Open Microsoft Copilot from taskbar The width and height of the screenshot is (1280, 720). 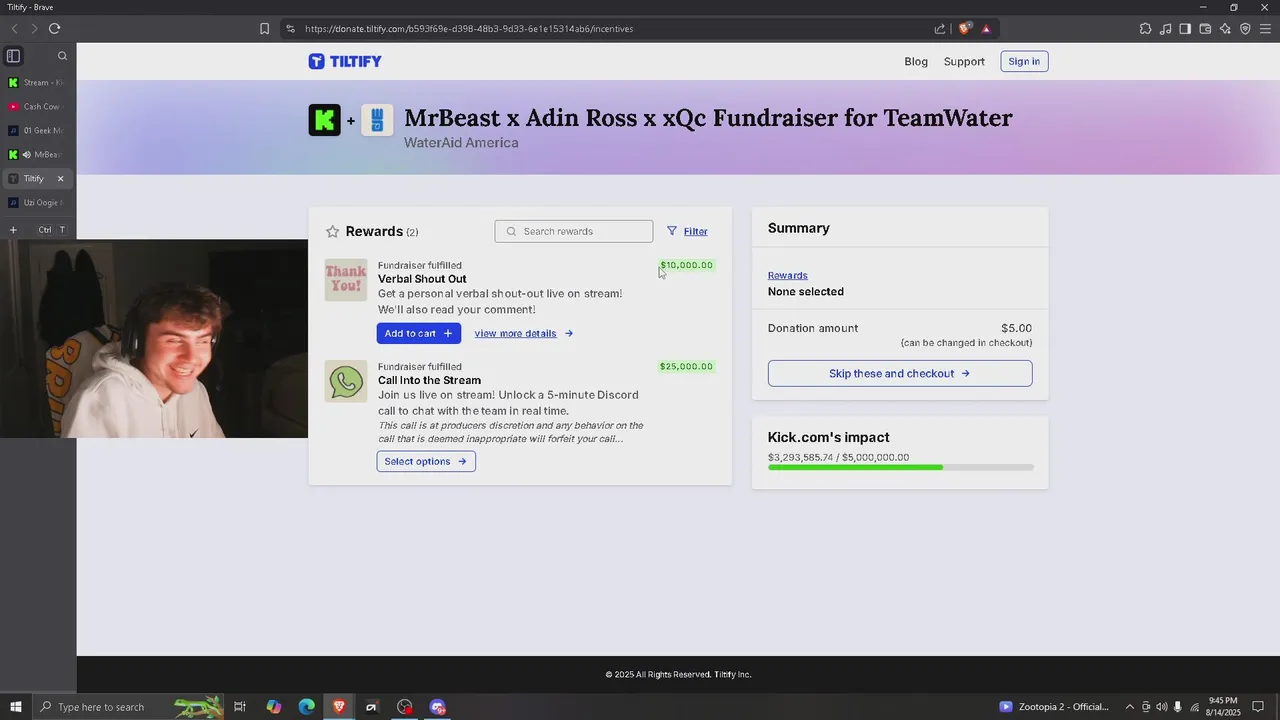274,707
